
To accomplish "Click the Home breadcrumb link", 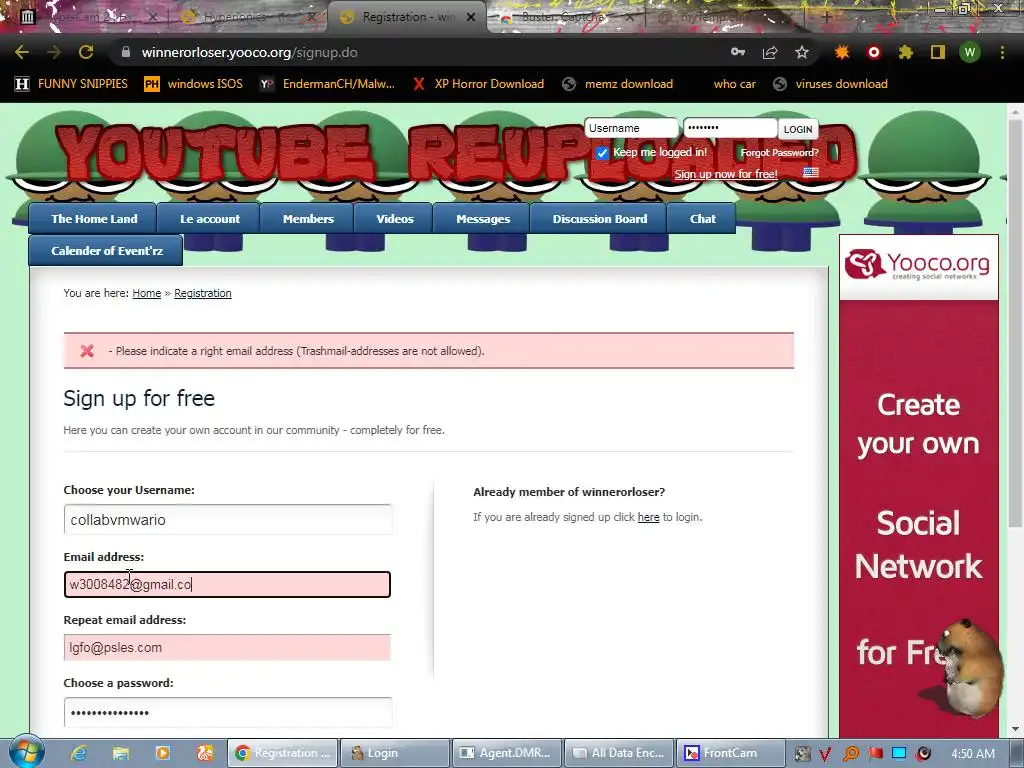I will coord(146,293).
